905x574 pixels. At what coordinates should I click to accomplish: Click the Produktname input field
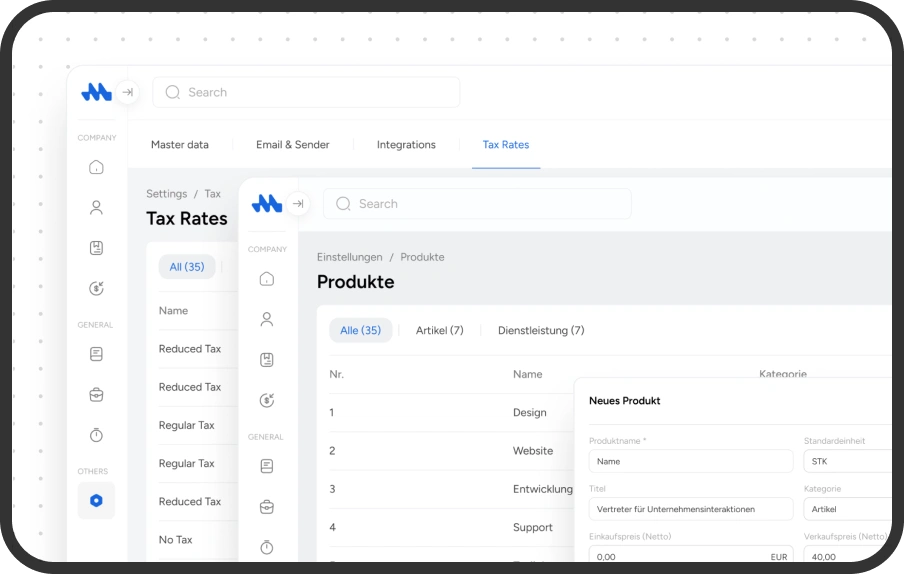point(690,461)
